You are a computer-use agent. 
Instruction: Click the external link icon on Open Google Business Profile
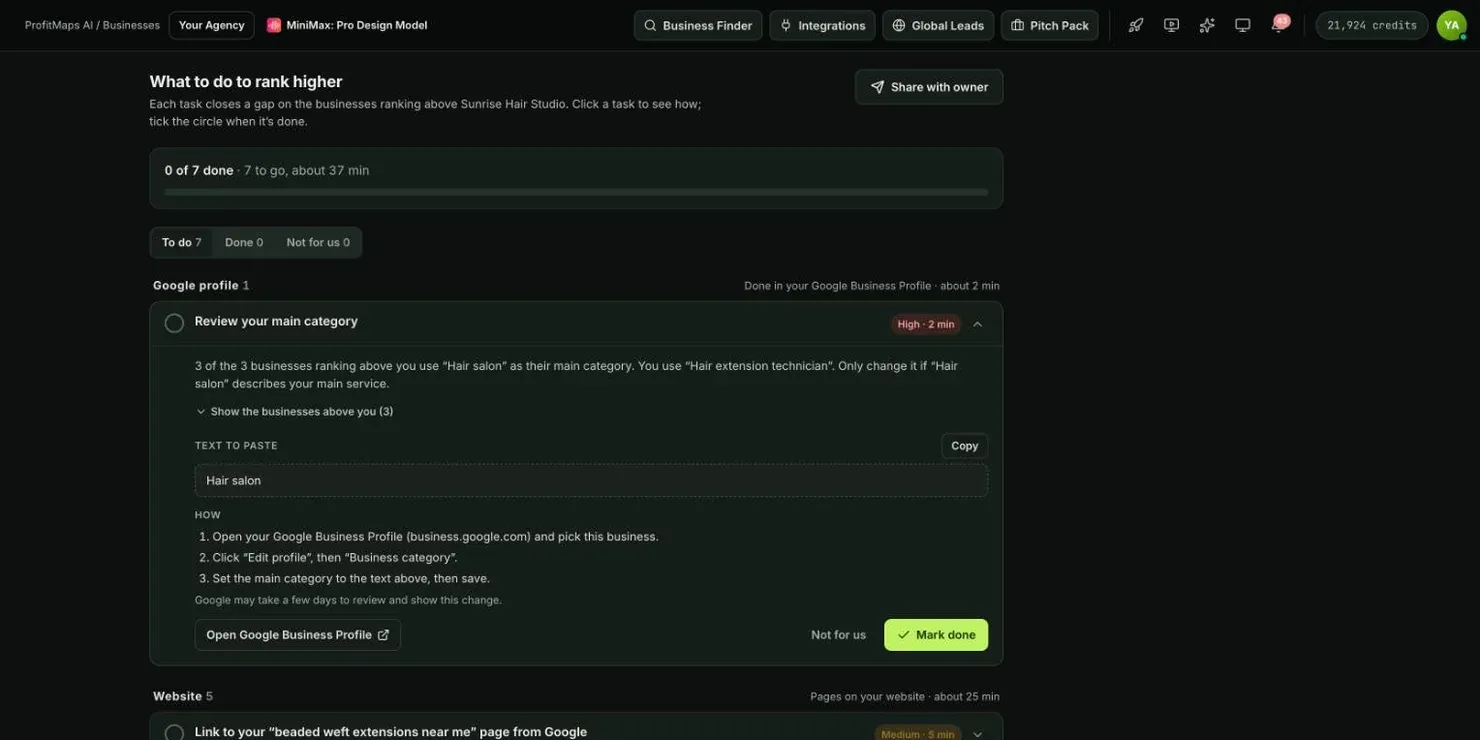coord(383,635)
